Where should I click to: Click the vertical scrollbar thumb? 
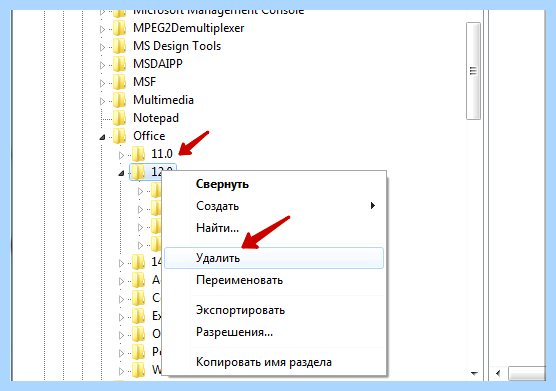[473, 71]
